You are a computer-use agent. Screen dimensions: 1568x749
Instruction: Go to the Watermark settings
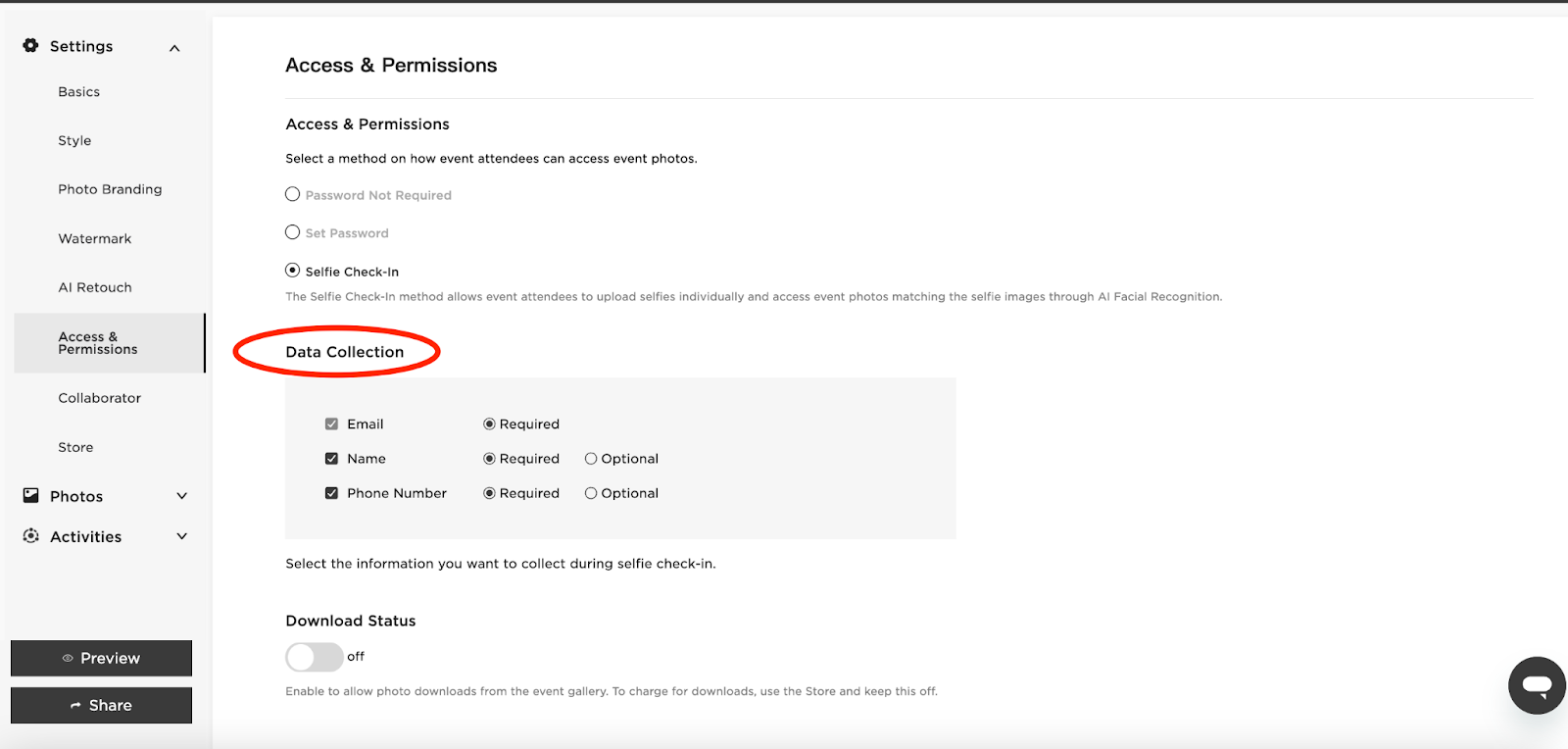point(94,238)
